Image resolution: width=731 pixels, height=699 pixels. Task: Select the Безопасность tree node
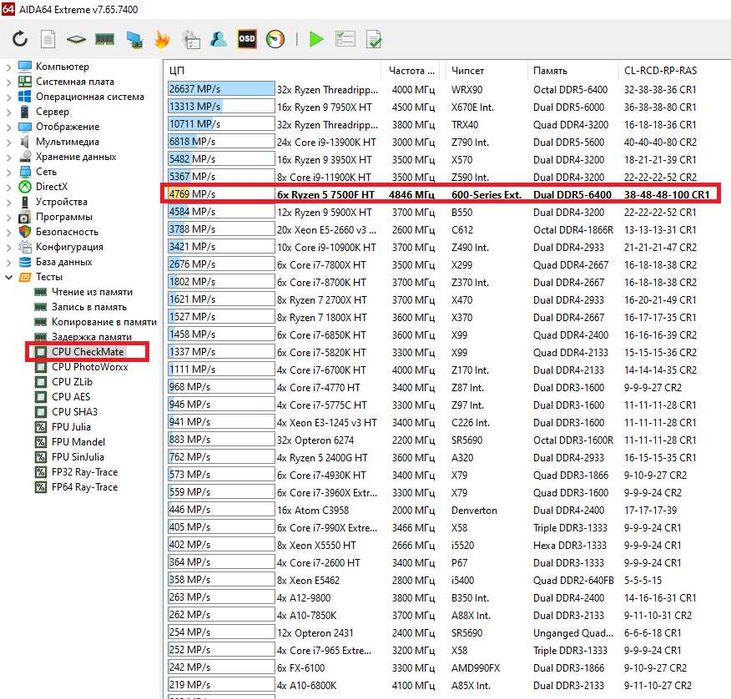[x=67, y=232]
